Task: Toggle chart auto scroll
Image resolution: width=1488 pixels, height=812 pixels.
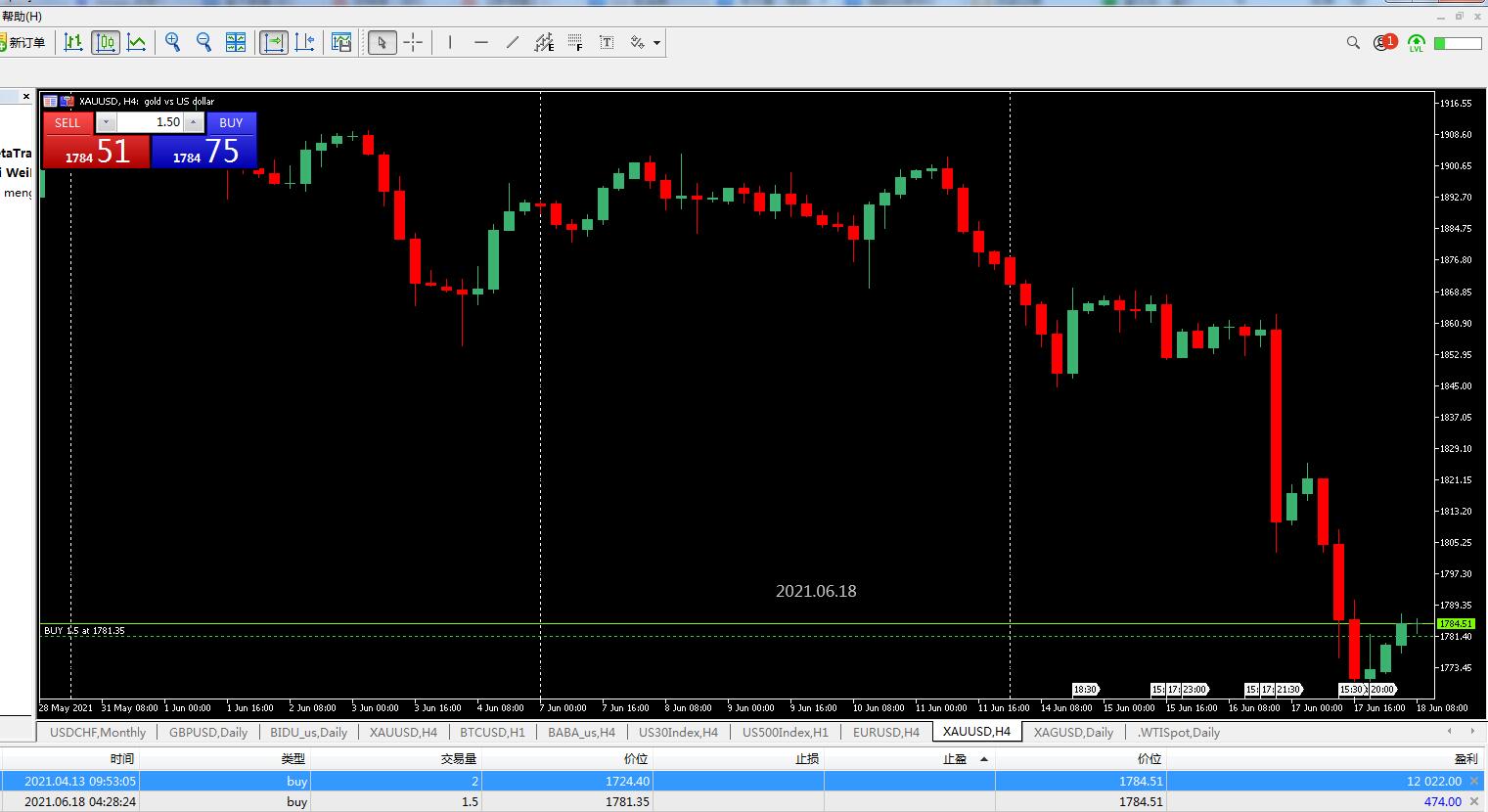Action: click(273, 42)
